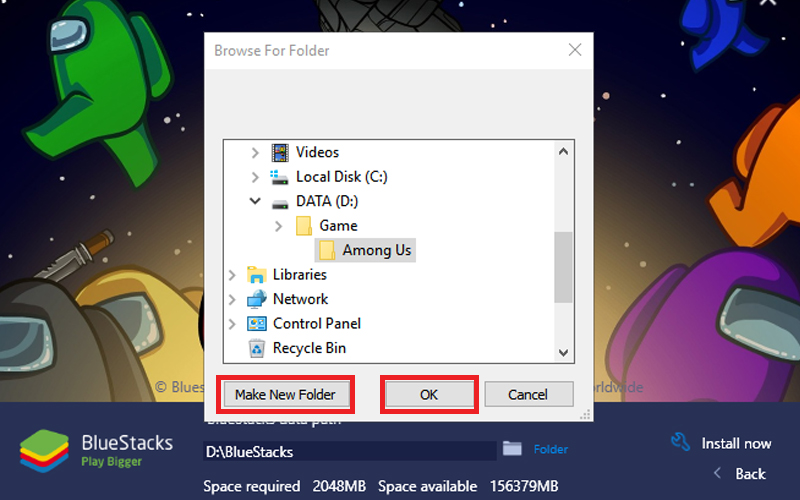800x500 pixels.
Task: Select the Libraries label
Action: point(299,274)
